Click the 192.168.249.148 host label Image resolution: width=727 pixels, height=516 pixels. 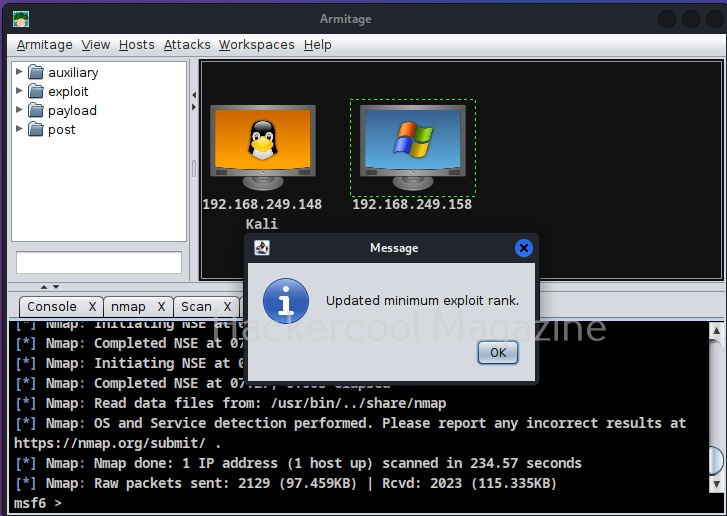[262, 204]
